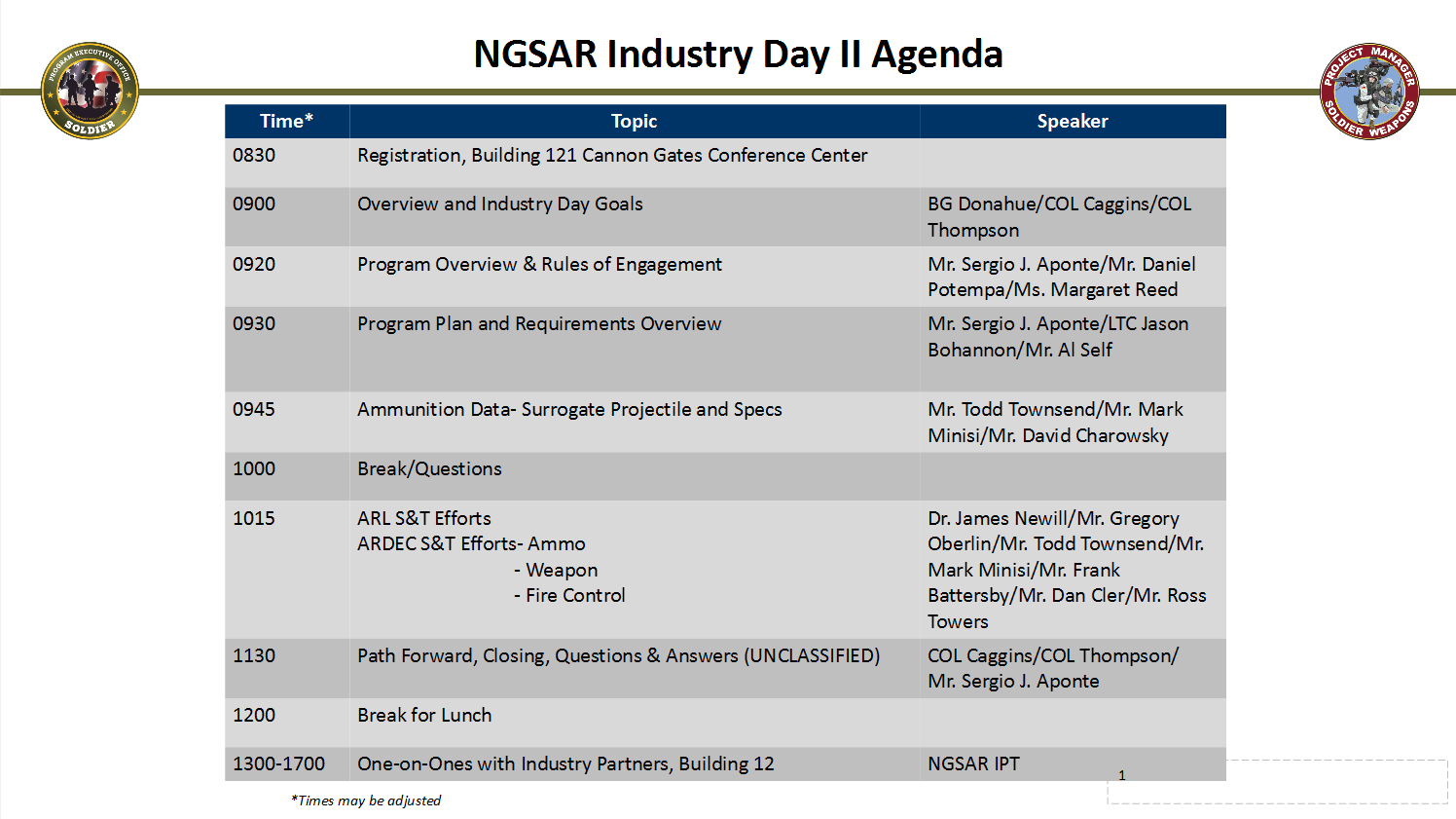
Task: Click the Program Executive Office Soldier emblem
Action: (x=90, y=91)
